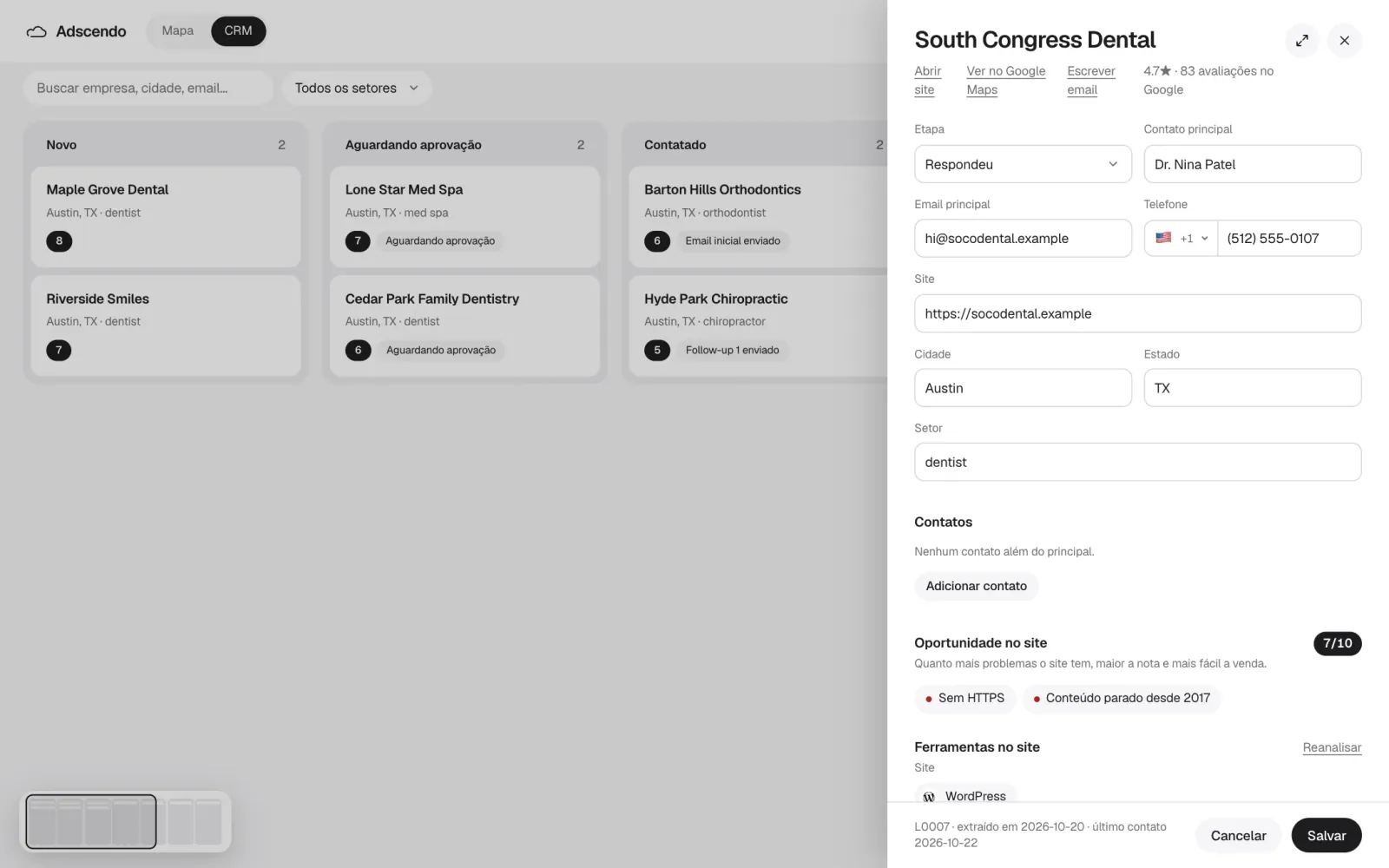Switch to the Mapa view
The width and height of the screenshot is (1389, 868).
coord(177,31)
